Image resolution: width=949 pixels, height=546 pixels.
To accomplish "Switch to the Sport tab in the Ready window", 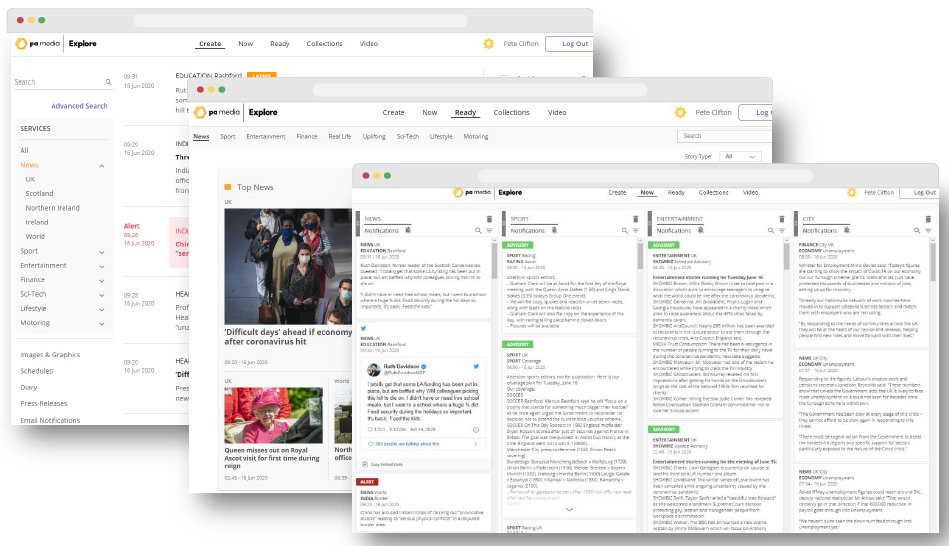I will (228, 137).
